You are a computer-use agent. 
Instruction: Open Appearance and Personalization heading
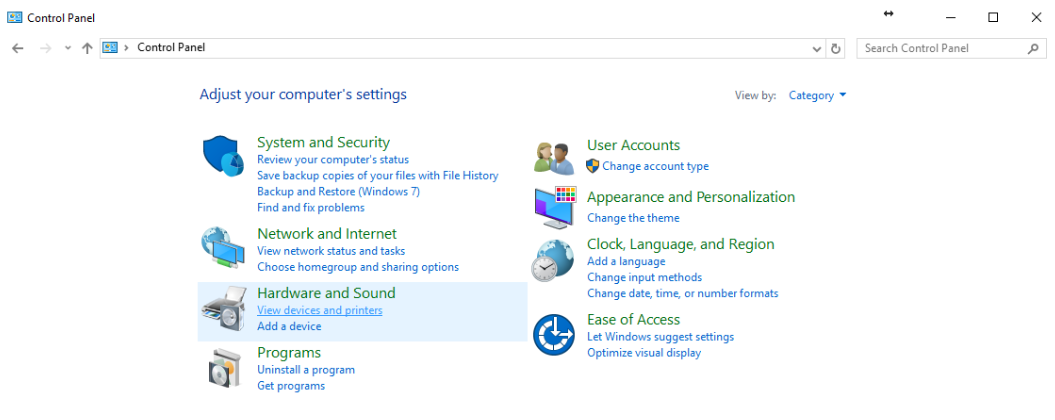tap(691, 197)
